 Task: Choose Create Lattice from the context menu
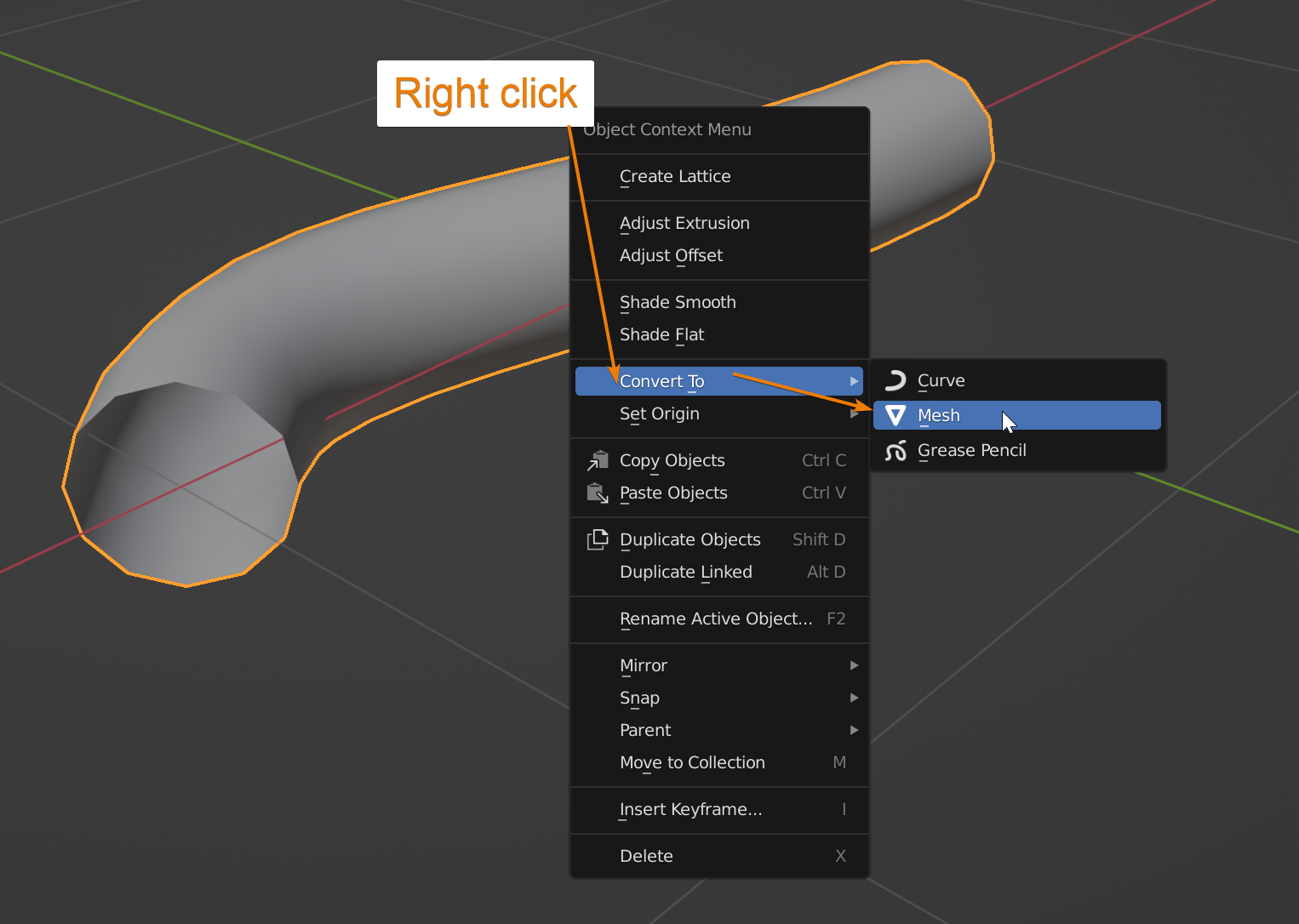(x=675, y=176)
